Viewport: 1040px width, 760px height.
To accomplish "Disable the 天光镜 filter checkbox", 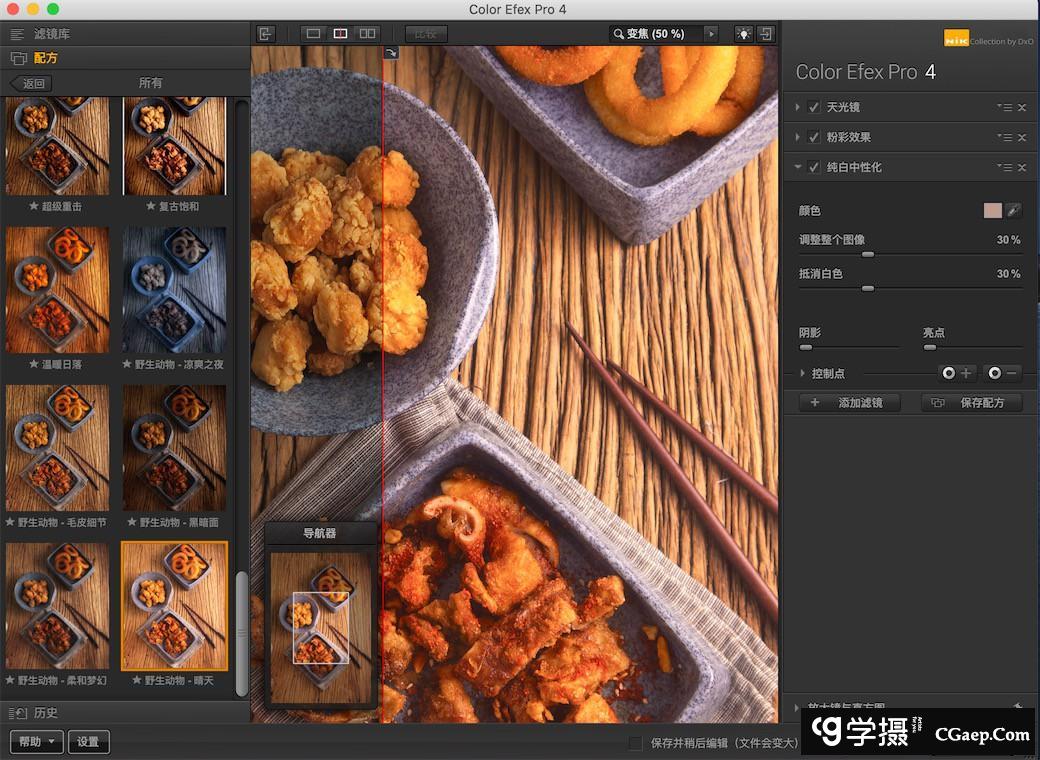I will point(814,108).
